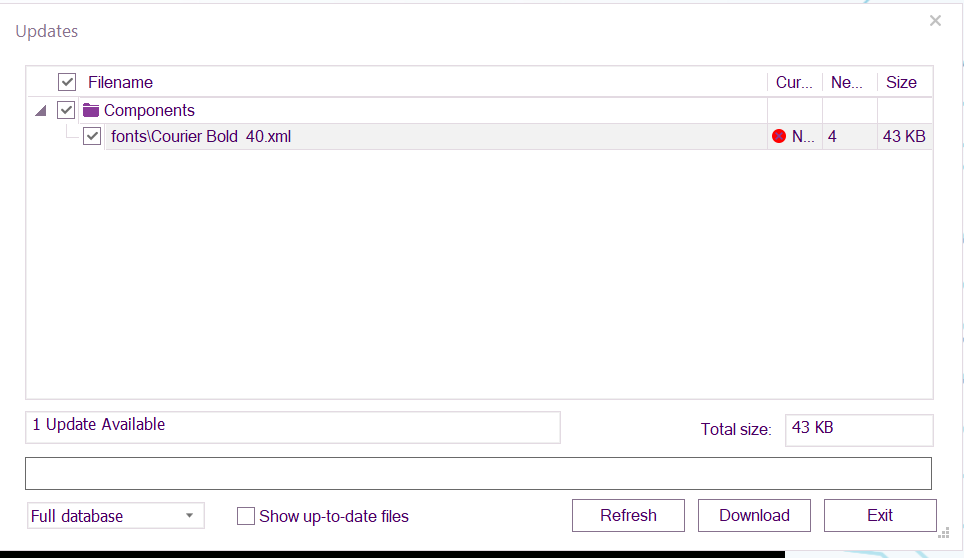Toggle the select-all checkbox beside Filename header
This screenshot has width=964, height=558.
(67, 82)
